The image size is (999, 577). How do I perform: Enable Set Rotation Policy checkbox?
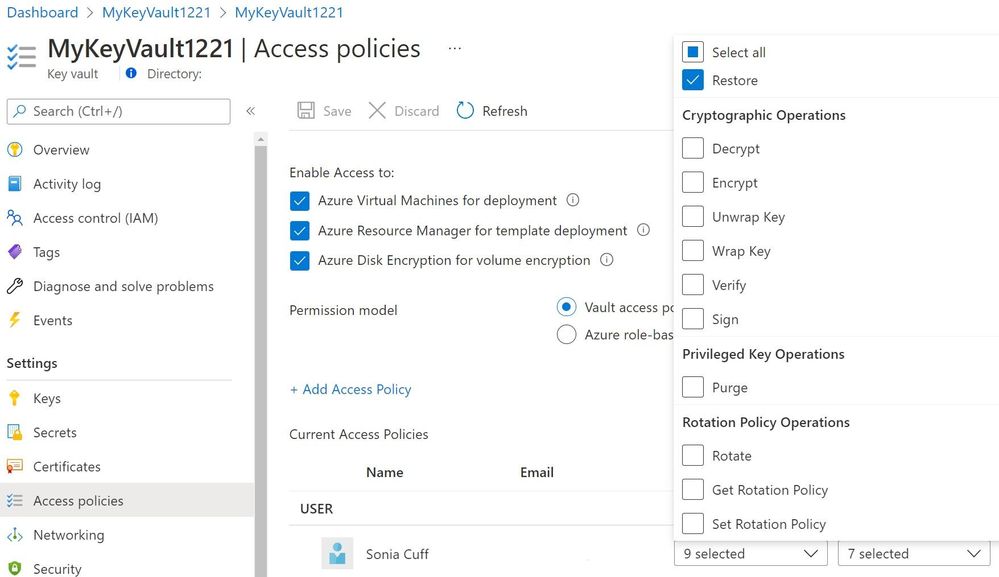coord(693,524)
